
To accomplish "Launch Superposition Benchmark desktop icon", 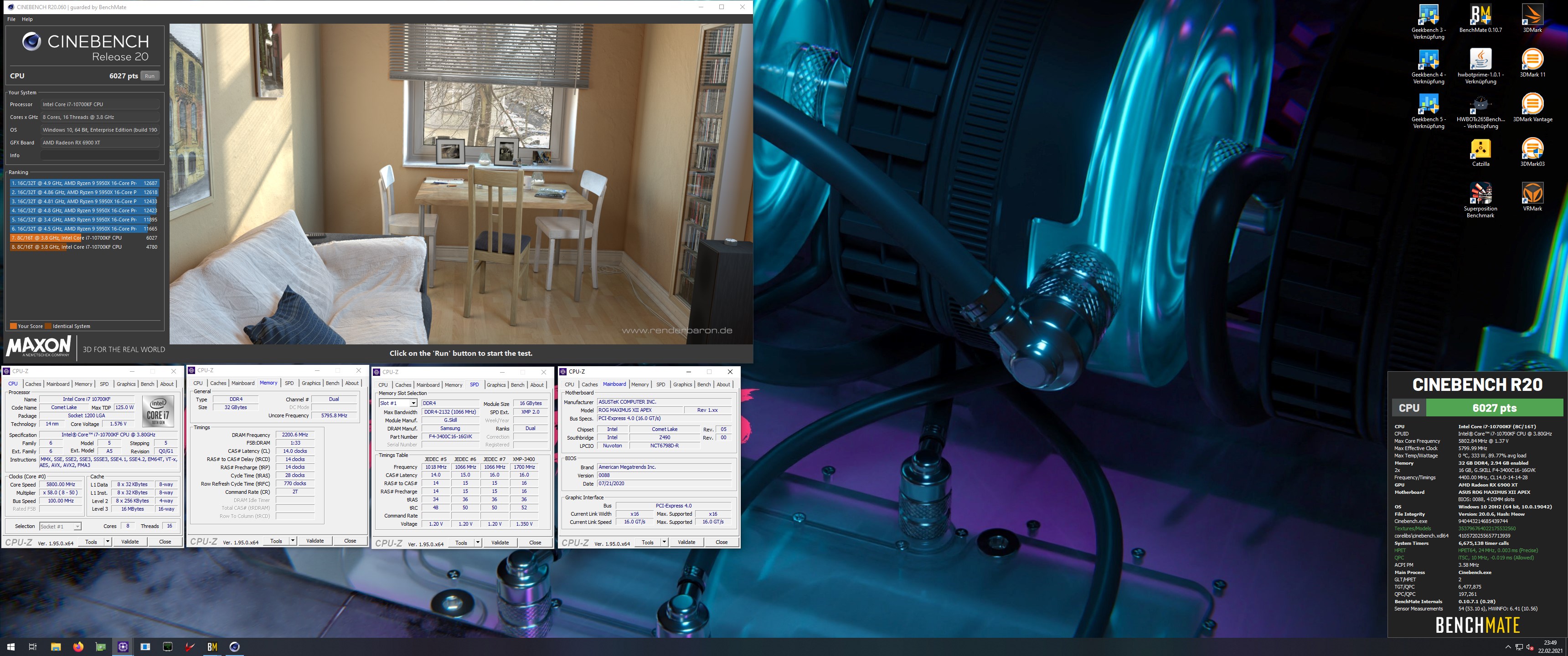I will (x=1480, y=200).
